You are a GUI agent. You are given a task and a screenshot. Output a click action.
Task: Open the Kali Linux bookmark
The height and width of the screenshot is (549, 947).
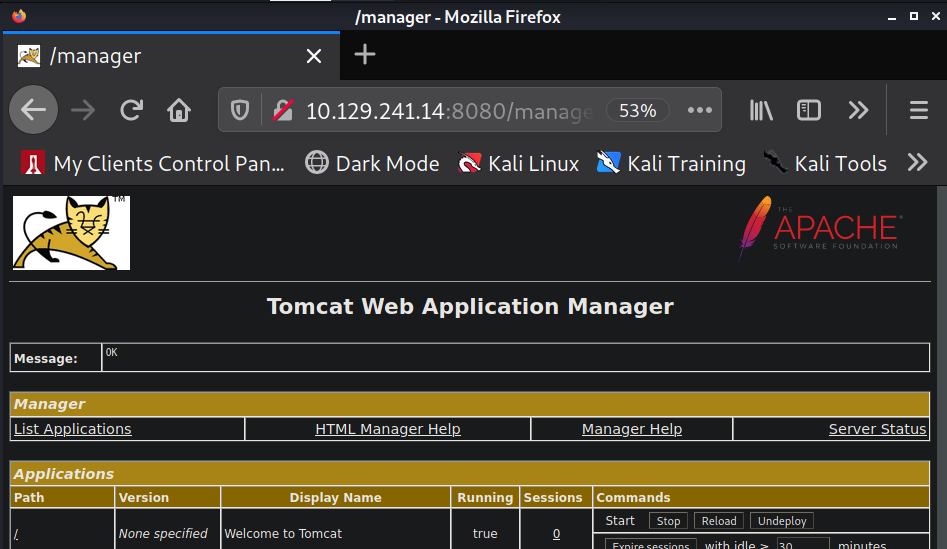pos(518,164)
